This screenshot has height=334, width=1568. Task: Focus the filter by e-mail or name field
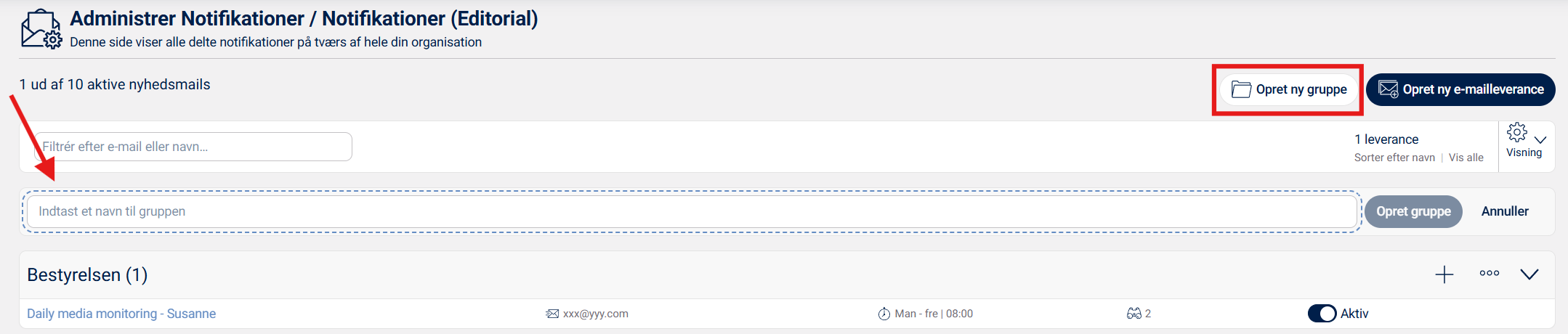coord(193,147)
